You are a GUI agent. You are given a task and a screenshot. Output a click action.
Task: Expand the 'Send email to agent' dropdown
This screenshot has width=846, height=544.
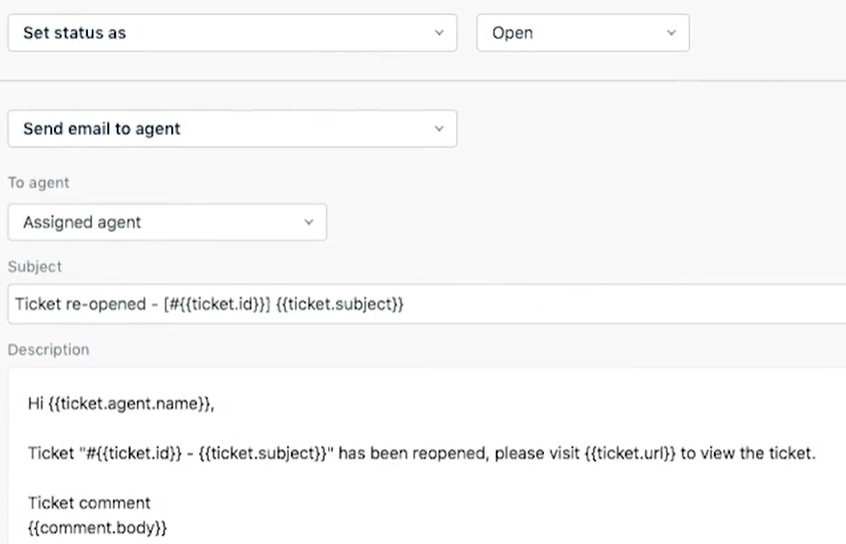click(232, 128)
